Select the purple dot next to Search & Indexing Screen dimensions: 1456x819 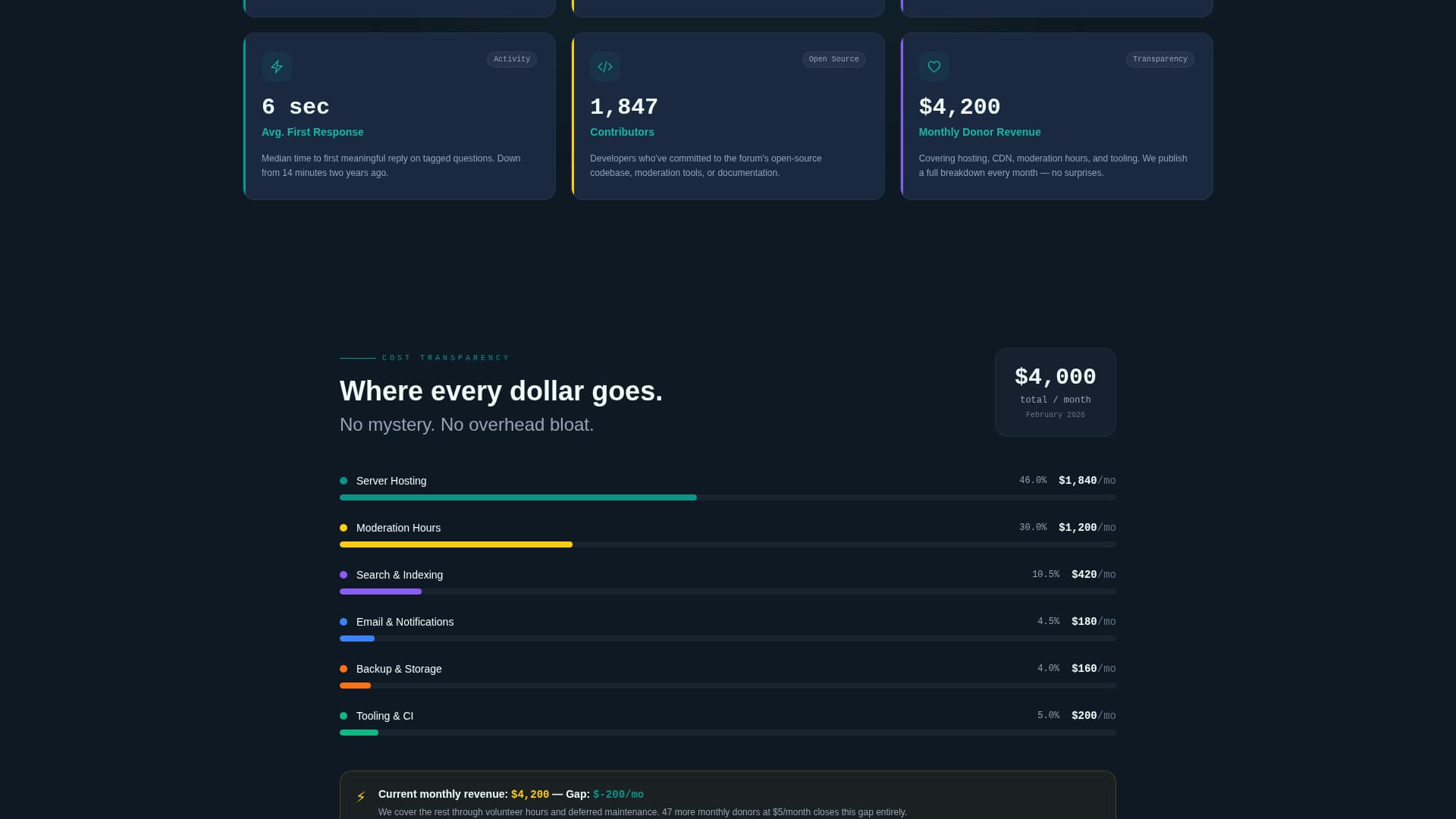tap(344, 574)
